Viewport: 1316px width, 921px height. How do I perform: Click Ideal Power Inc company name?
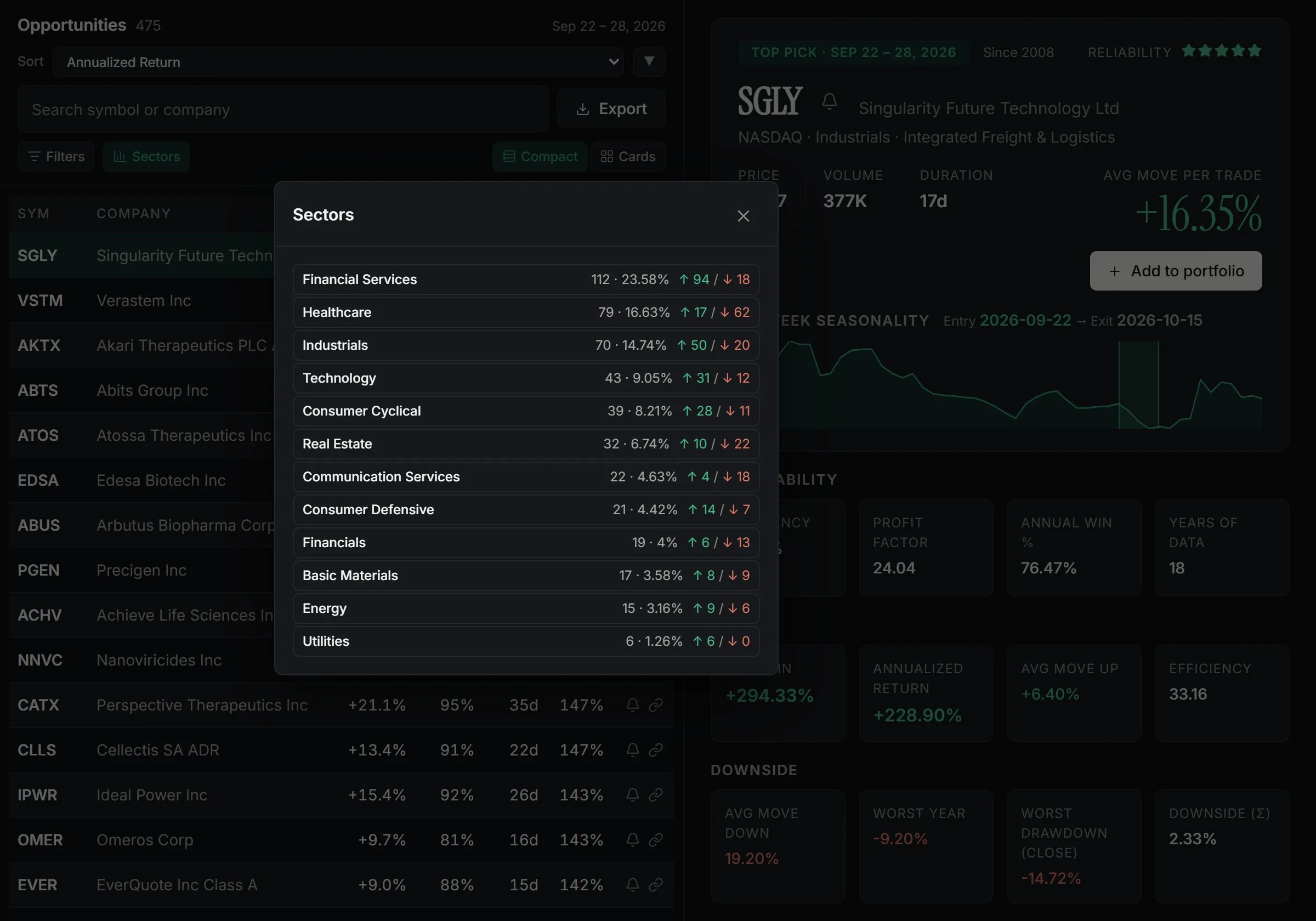pyautogui.click(x=152, y=795)
